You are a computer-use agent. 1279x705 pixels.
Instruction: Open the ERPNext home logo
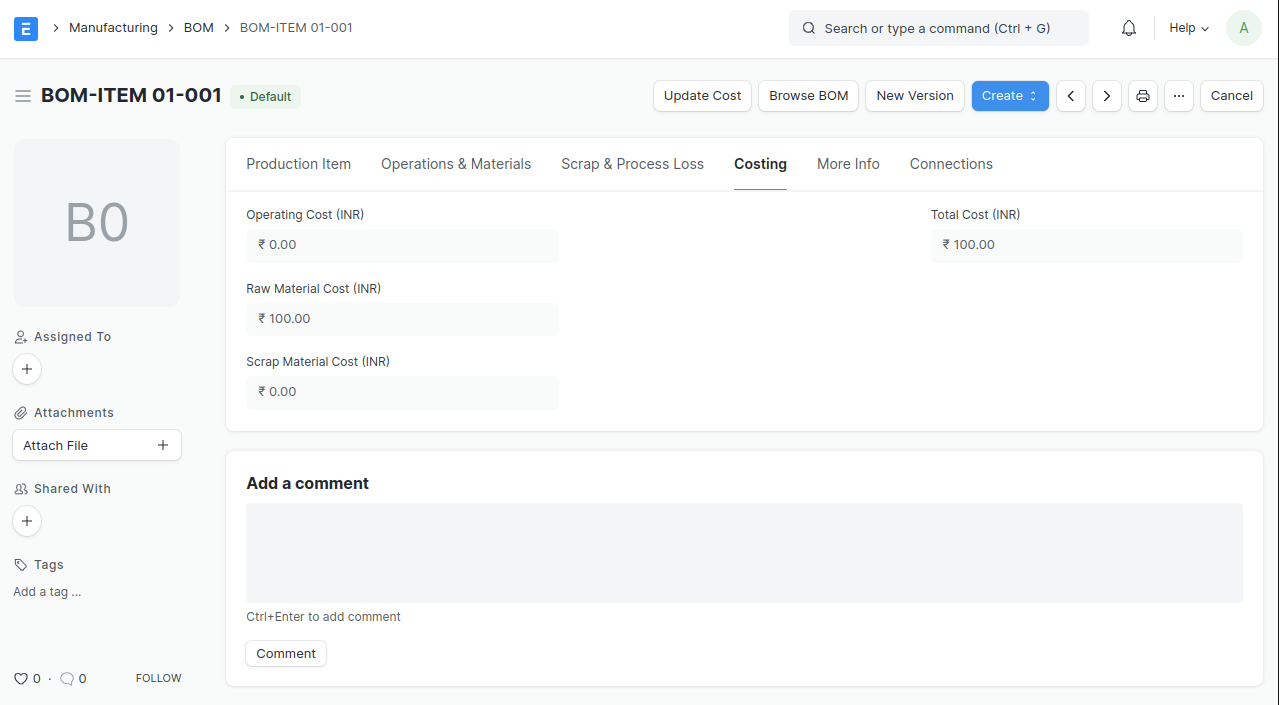[25, 28]
